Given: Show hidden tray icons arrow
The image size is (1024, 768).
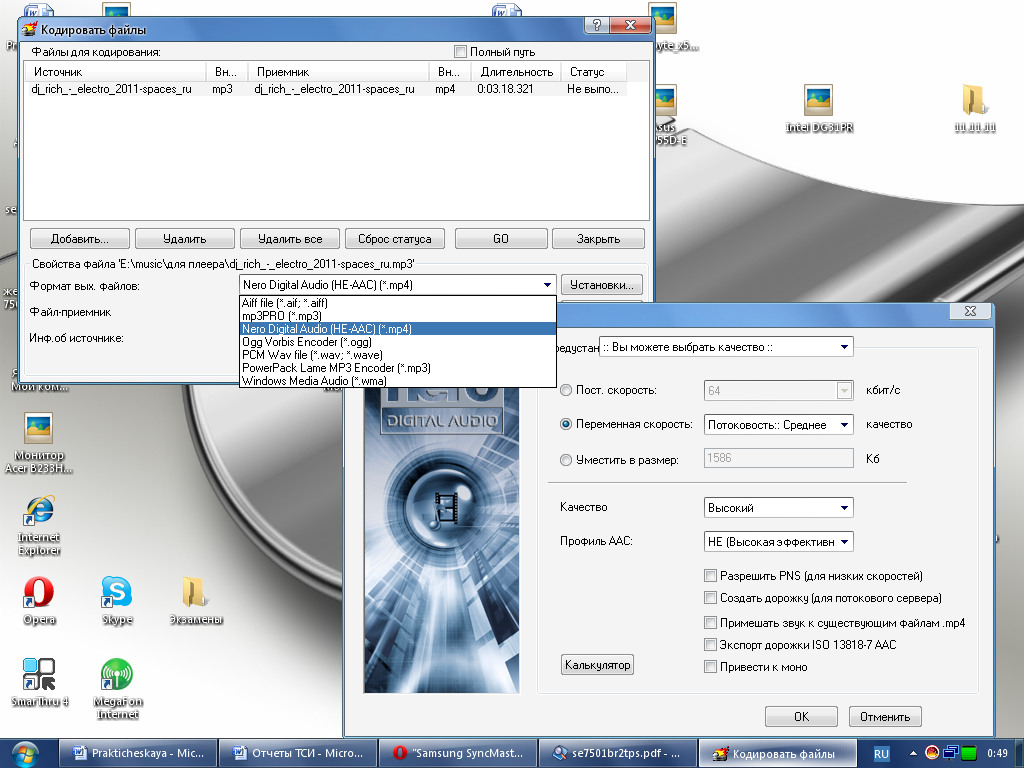Looking at the screenshot, I should pyautogui.click(x=913, y=754).
